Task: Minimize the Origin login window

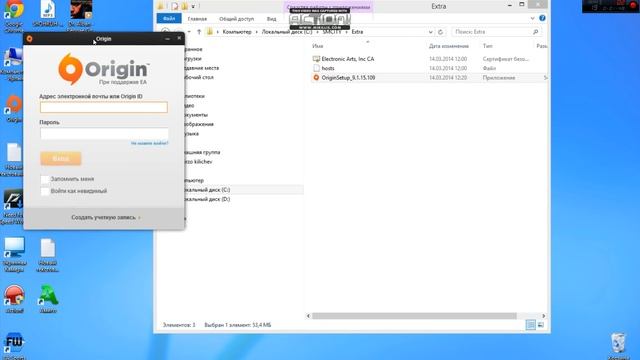Action: point(167,38)
